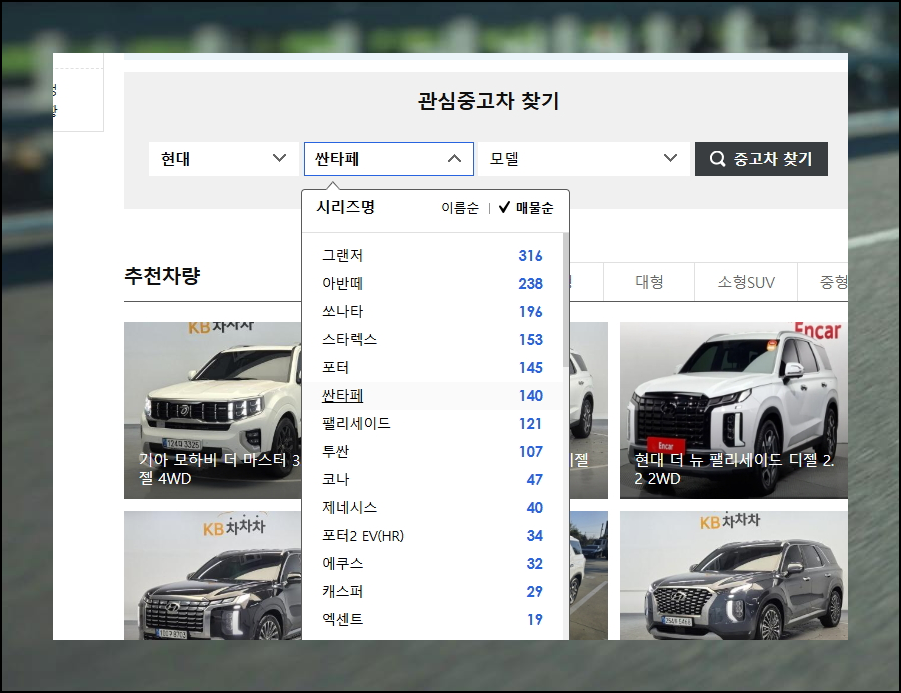
Task: Click the chevron arrow in 현대 dropdown
Action: tap(279, 158)
